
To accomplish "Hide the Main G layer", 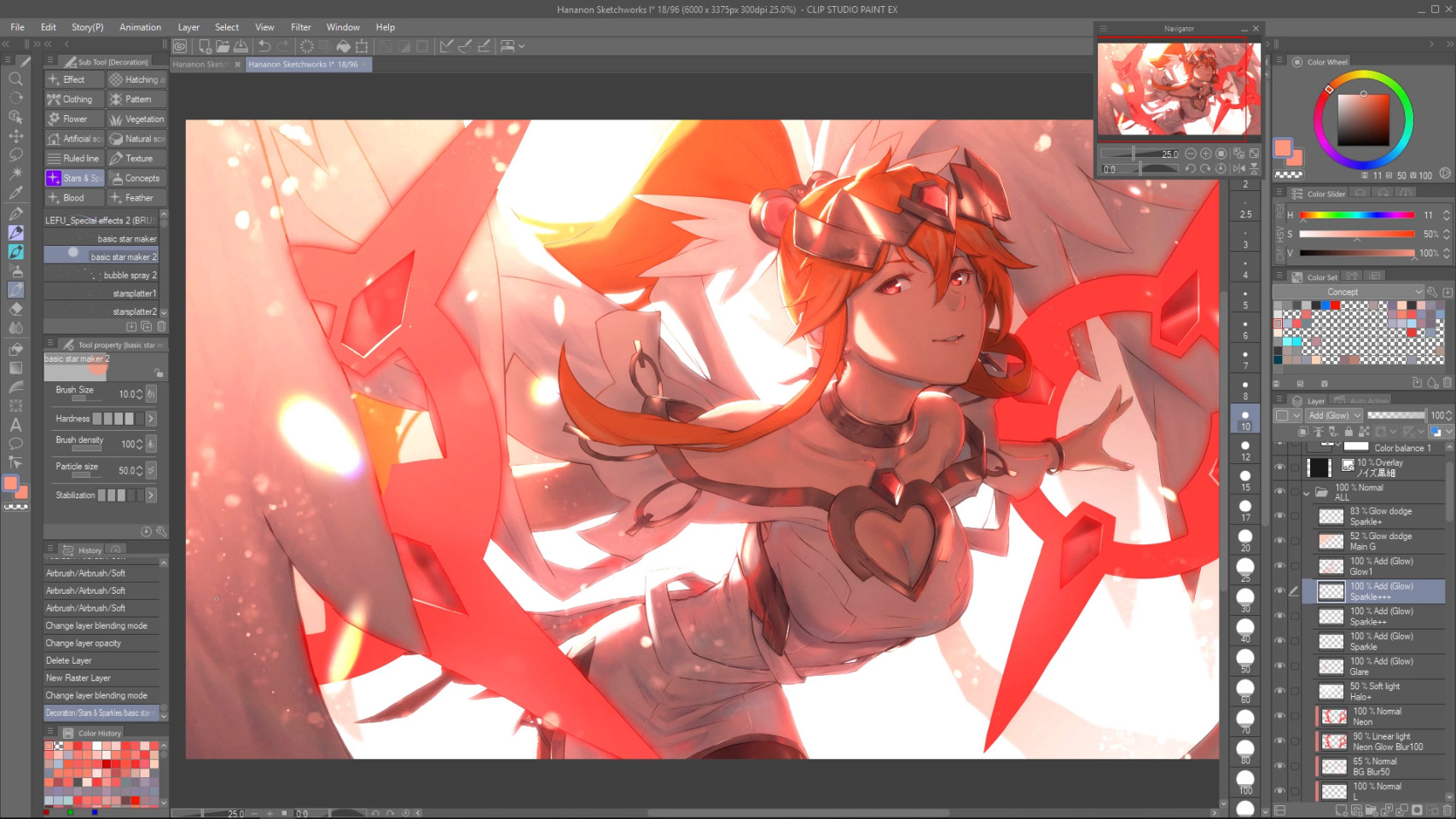I will point(1280,541).
